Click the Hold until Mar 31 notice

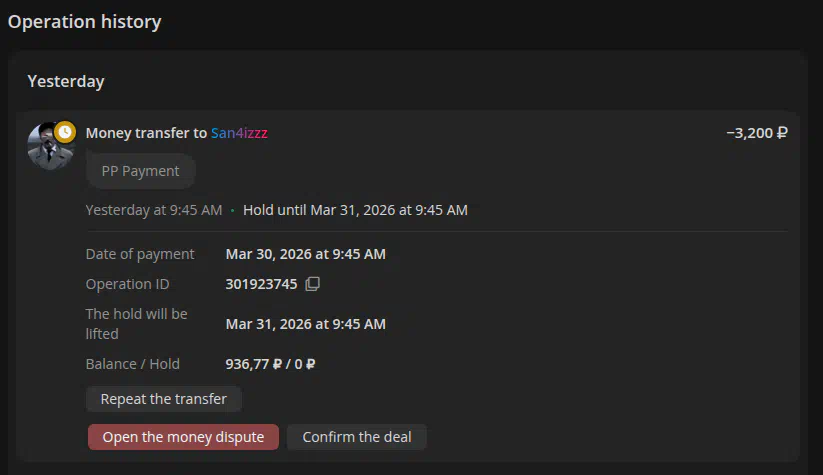355,210
